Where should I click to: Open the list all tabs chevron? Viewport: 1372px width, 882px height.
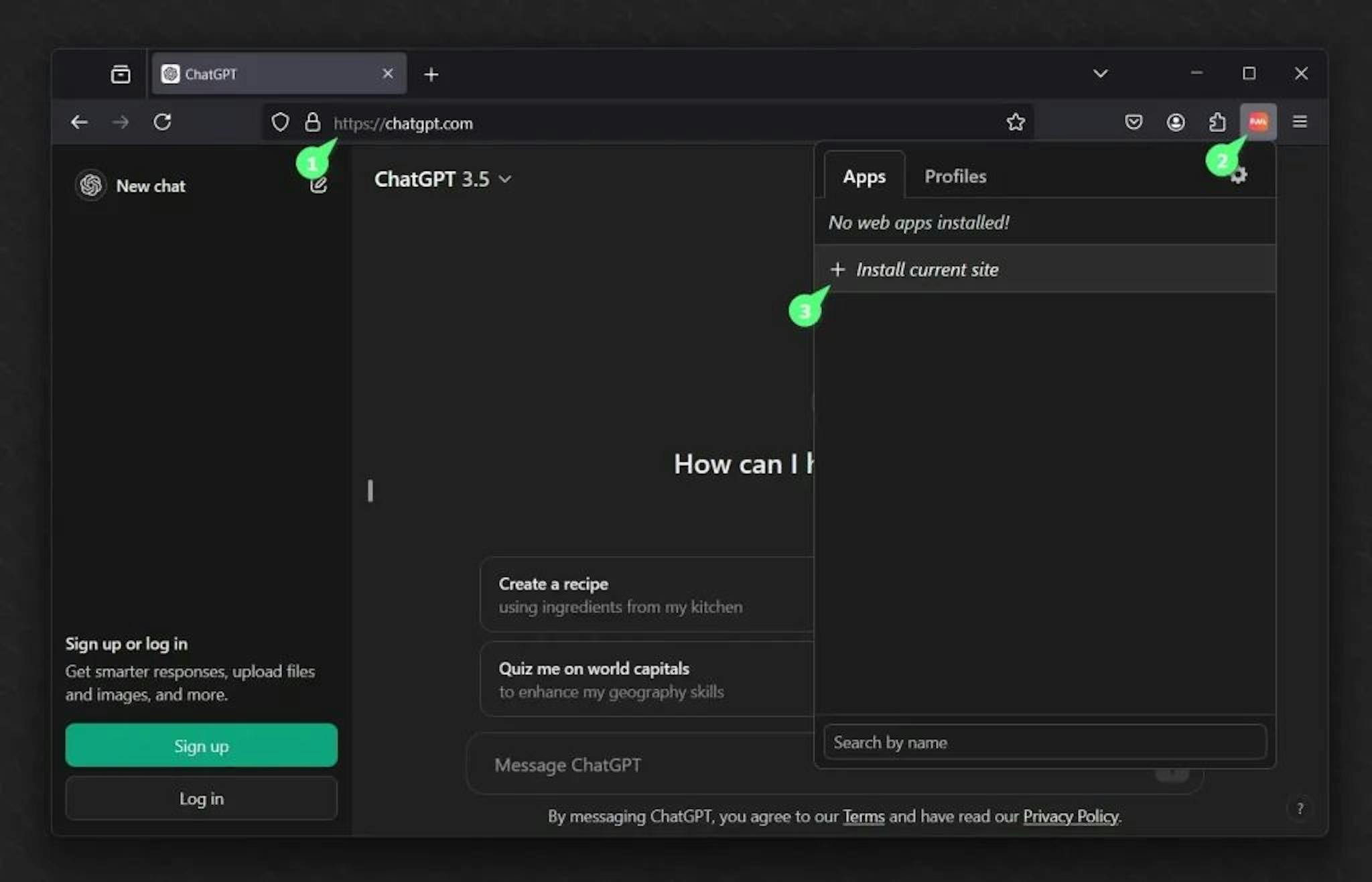pyautogui.click(x=1100, y=73)
